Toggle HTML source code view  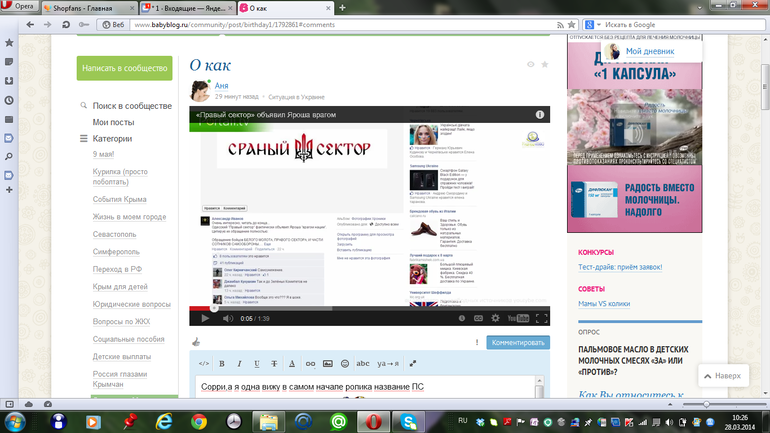coord(204,363)
